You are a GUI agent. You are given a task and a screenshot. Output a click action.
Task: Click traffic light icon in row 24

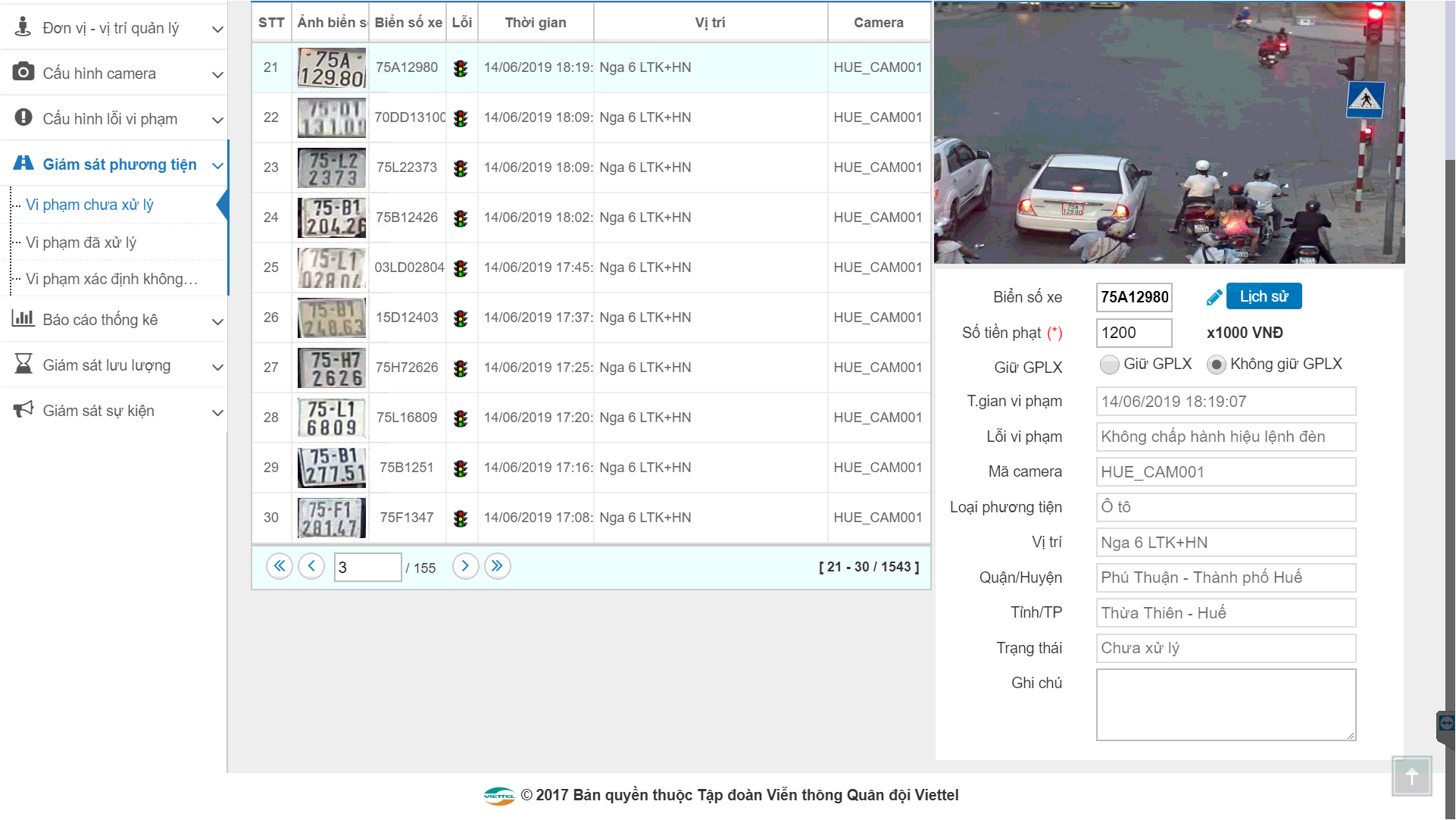click(x=461, y=218)
